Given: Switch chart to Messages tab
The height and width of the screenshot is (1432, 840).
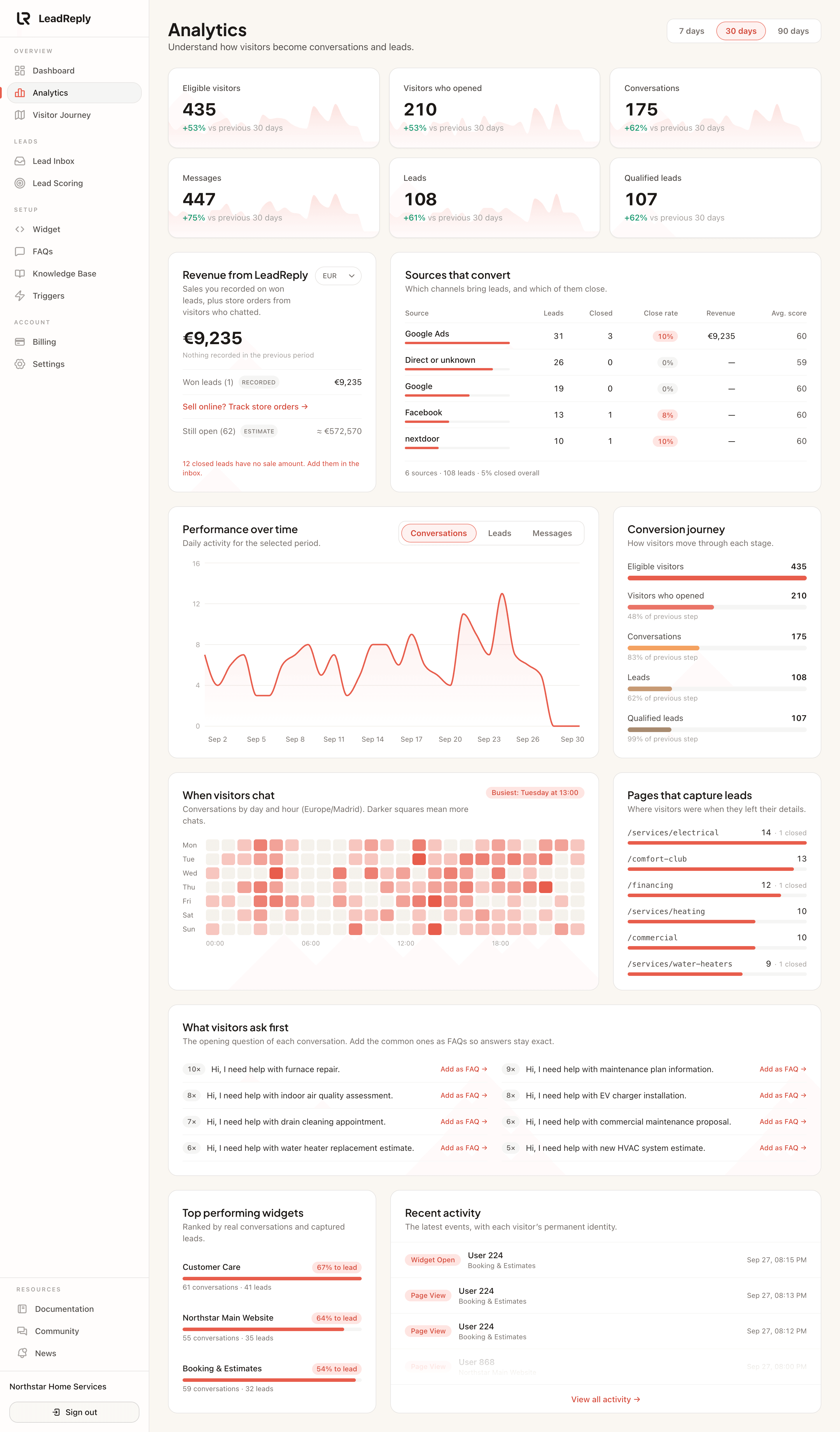Looking at the screenshot, I should (x=552, y=533).
